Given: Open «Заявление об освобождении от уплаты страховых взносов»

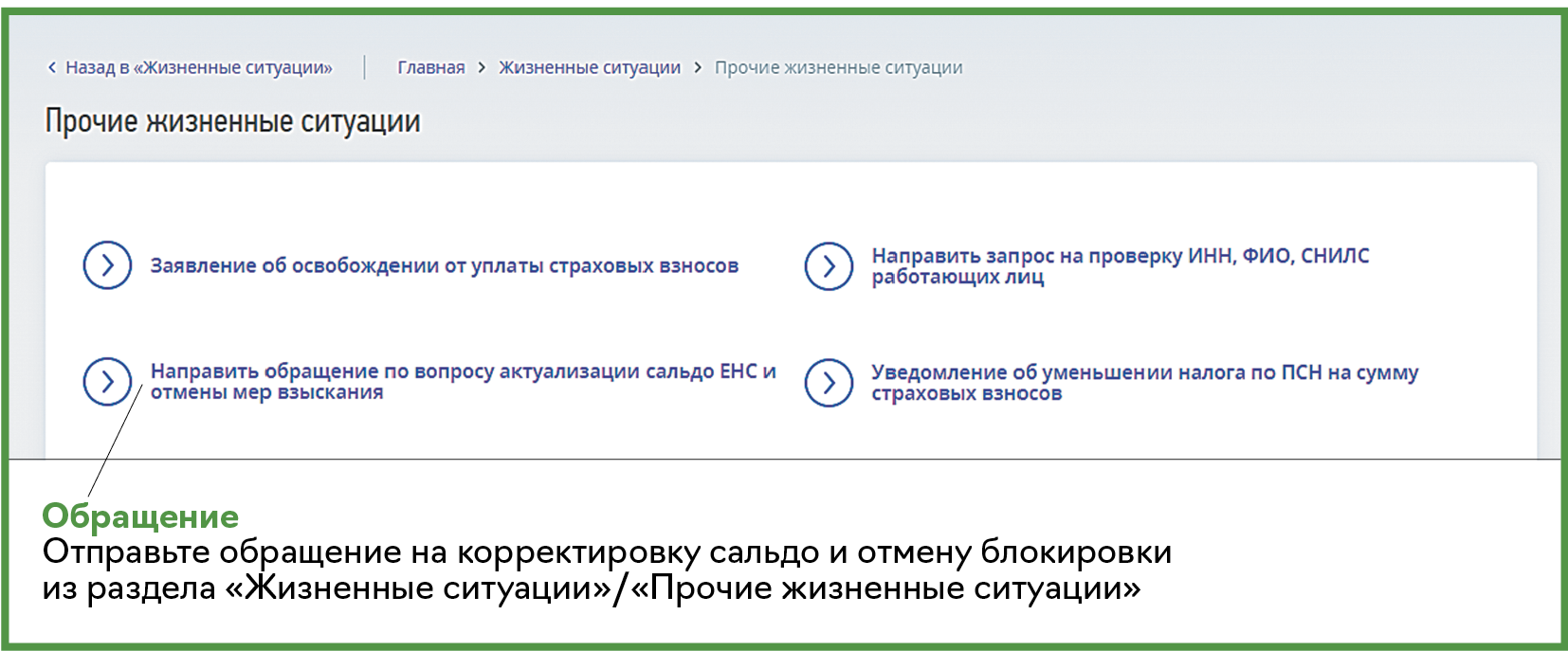Looking at the screenshot, I should [444, 265].
